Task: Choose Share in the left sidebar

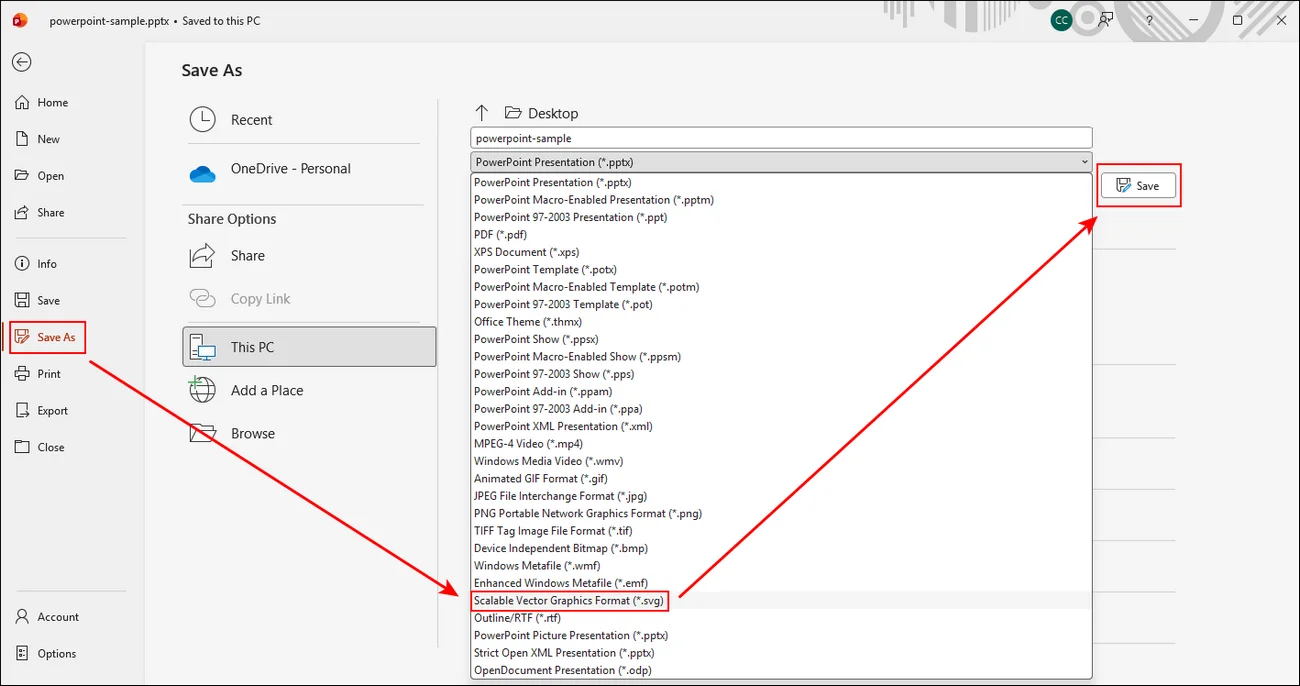Action: (40, 212)
